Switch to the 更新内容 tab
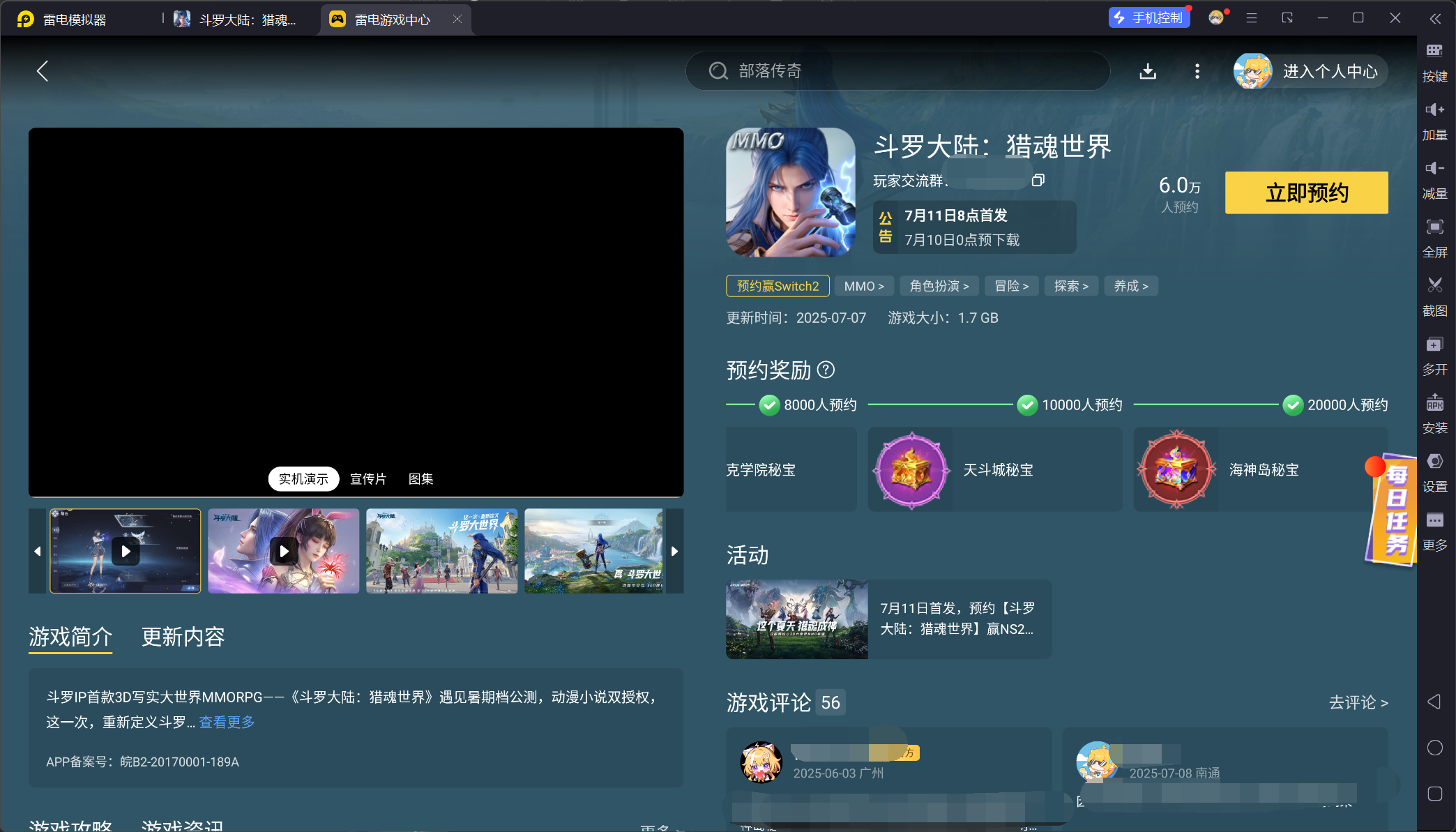This screenshot has width=1456, height=832. coord(183,637)
